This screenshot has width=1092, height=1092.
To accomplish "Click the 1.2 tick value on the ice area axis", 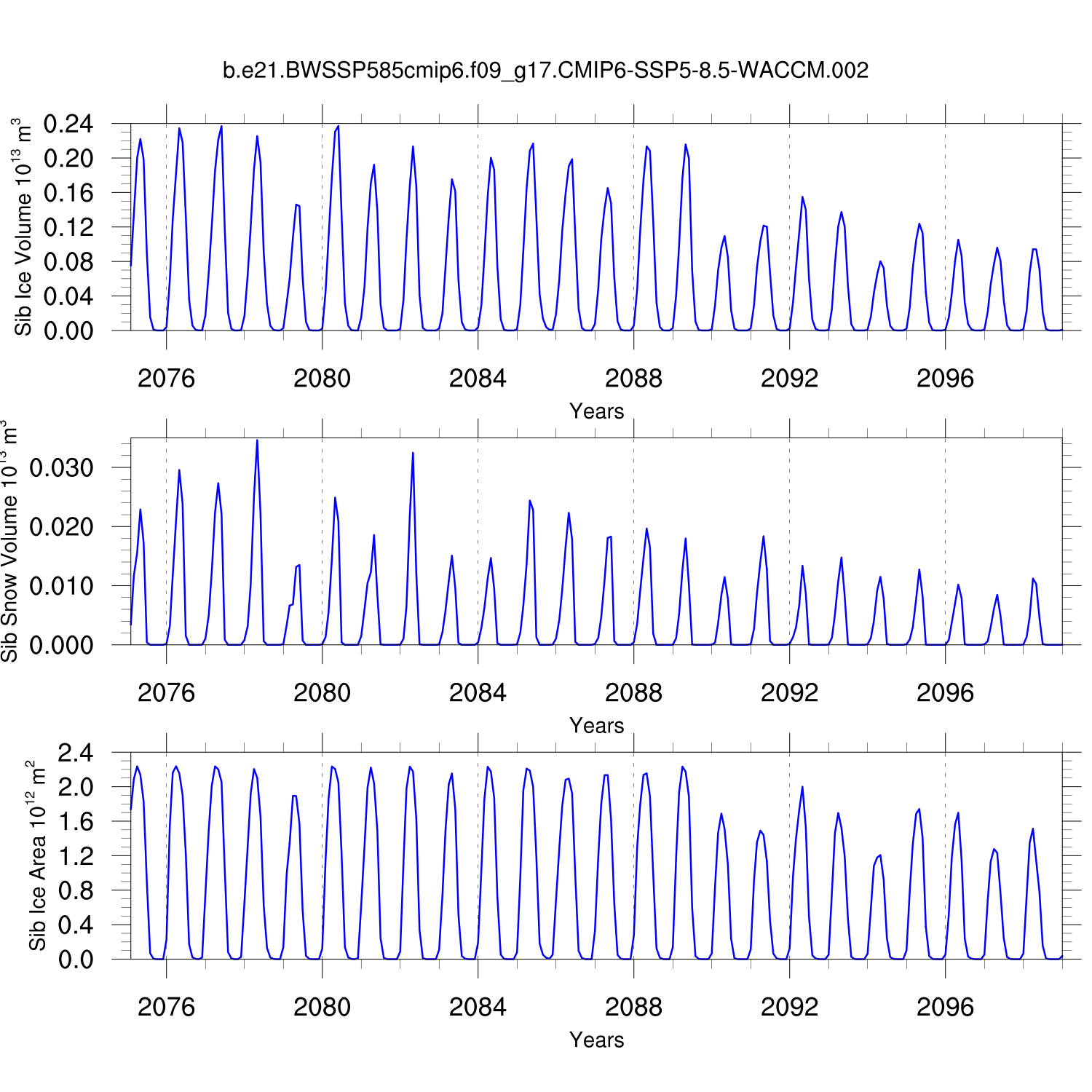I will [76, 857].
